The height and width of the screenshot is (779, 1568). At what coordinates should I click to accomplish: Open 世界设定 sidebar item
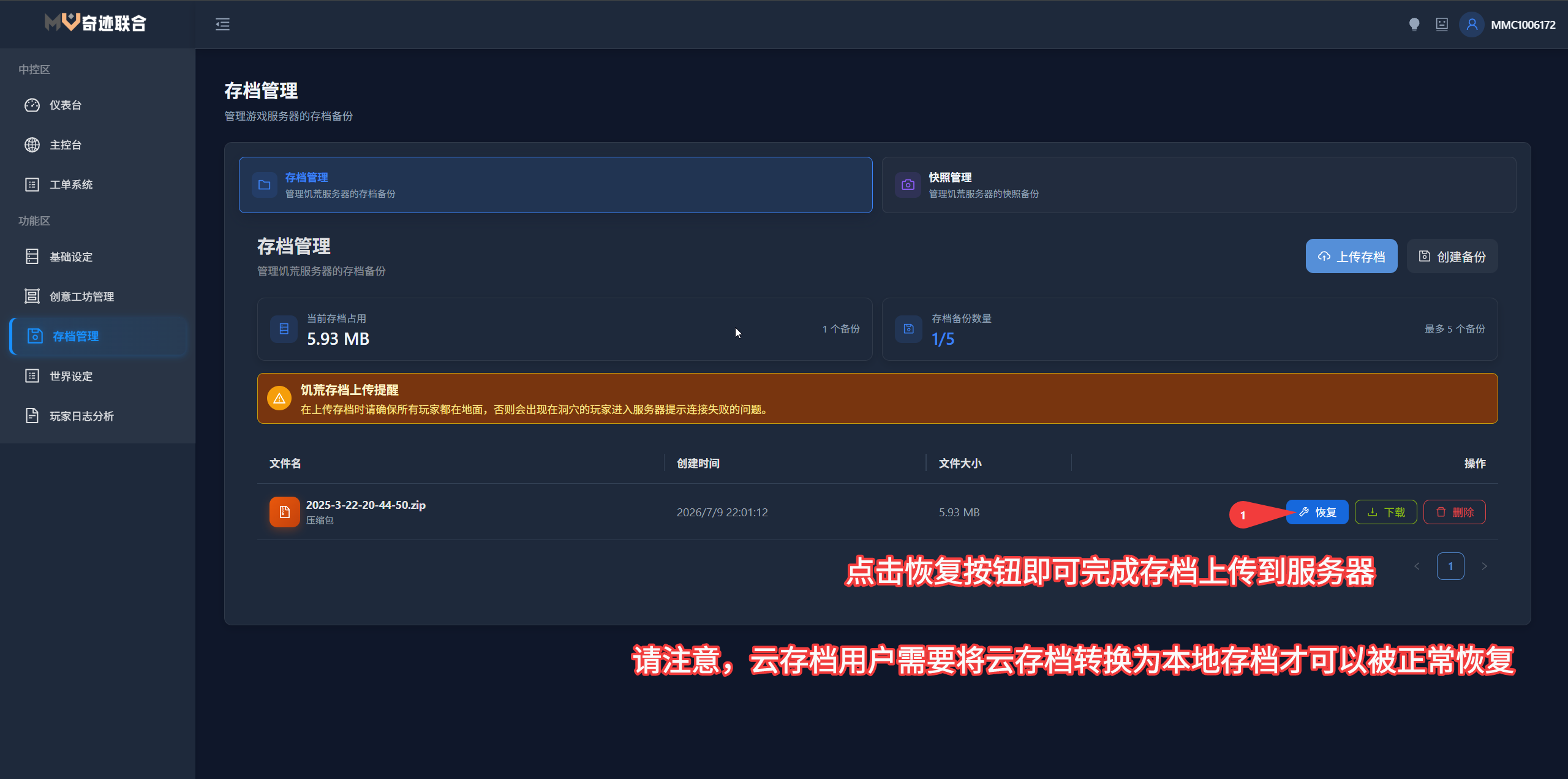coord(98,377)
